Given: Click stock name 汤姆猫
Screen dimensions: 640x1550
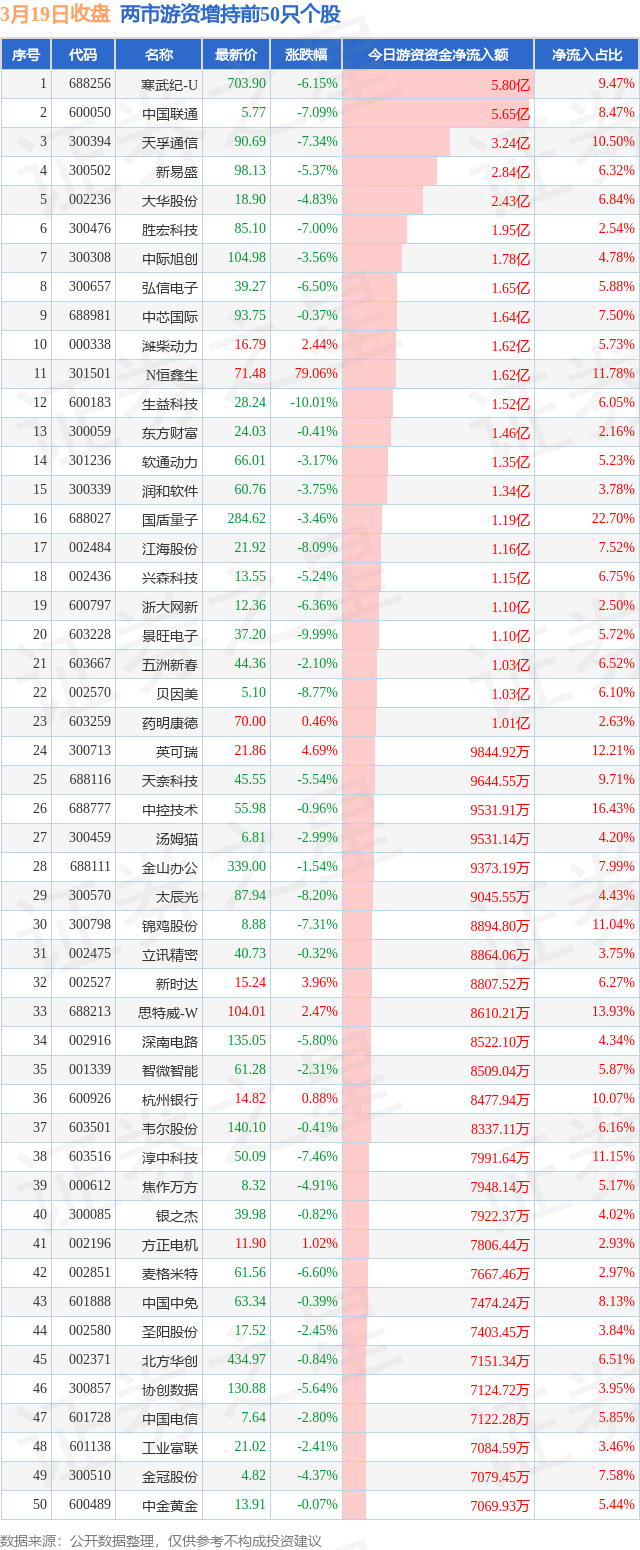Looking at the screenshot, I should (x=177, y=839).
